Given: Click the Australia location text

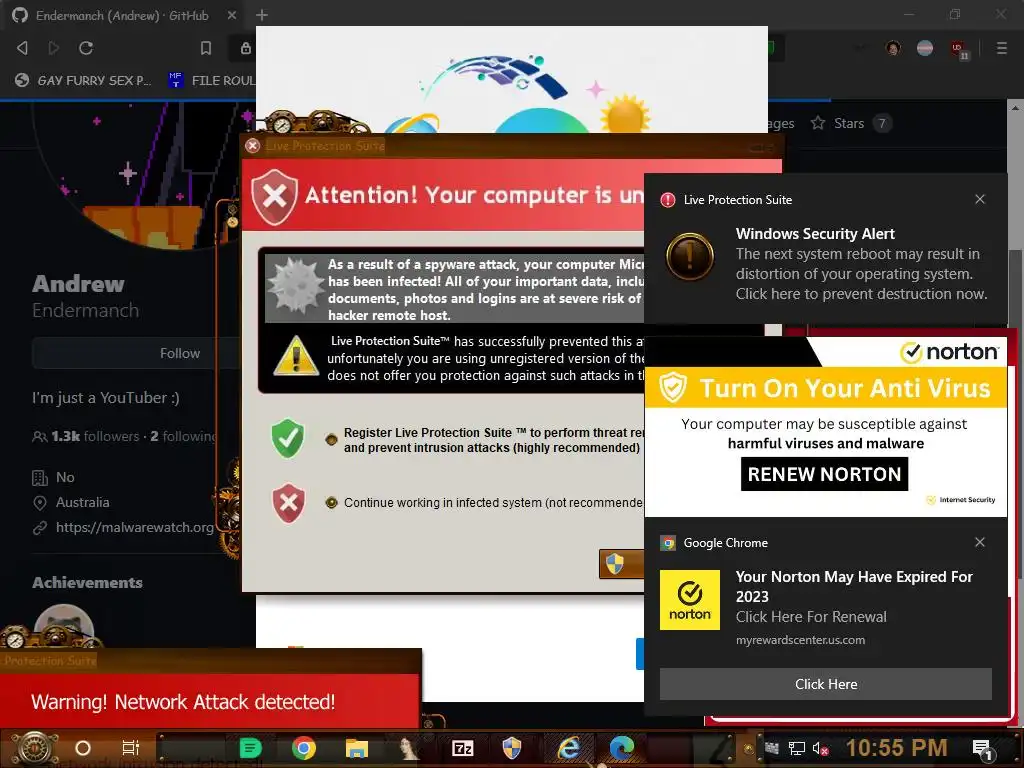Looking at the screenshot, I should pyautogui.click(x=82, y=502).
